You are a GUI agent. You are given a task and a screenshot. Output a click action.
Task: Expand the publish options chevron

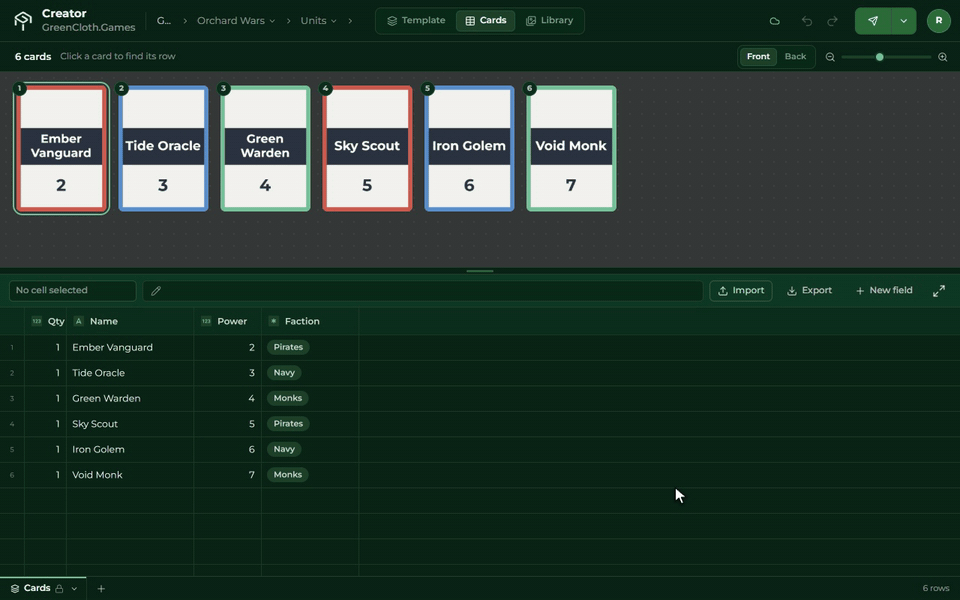[x=904, y=21]
